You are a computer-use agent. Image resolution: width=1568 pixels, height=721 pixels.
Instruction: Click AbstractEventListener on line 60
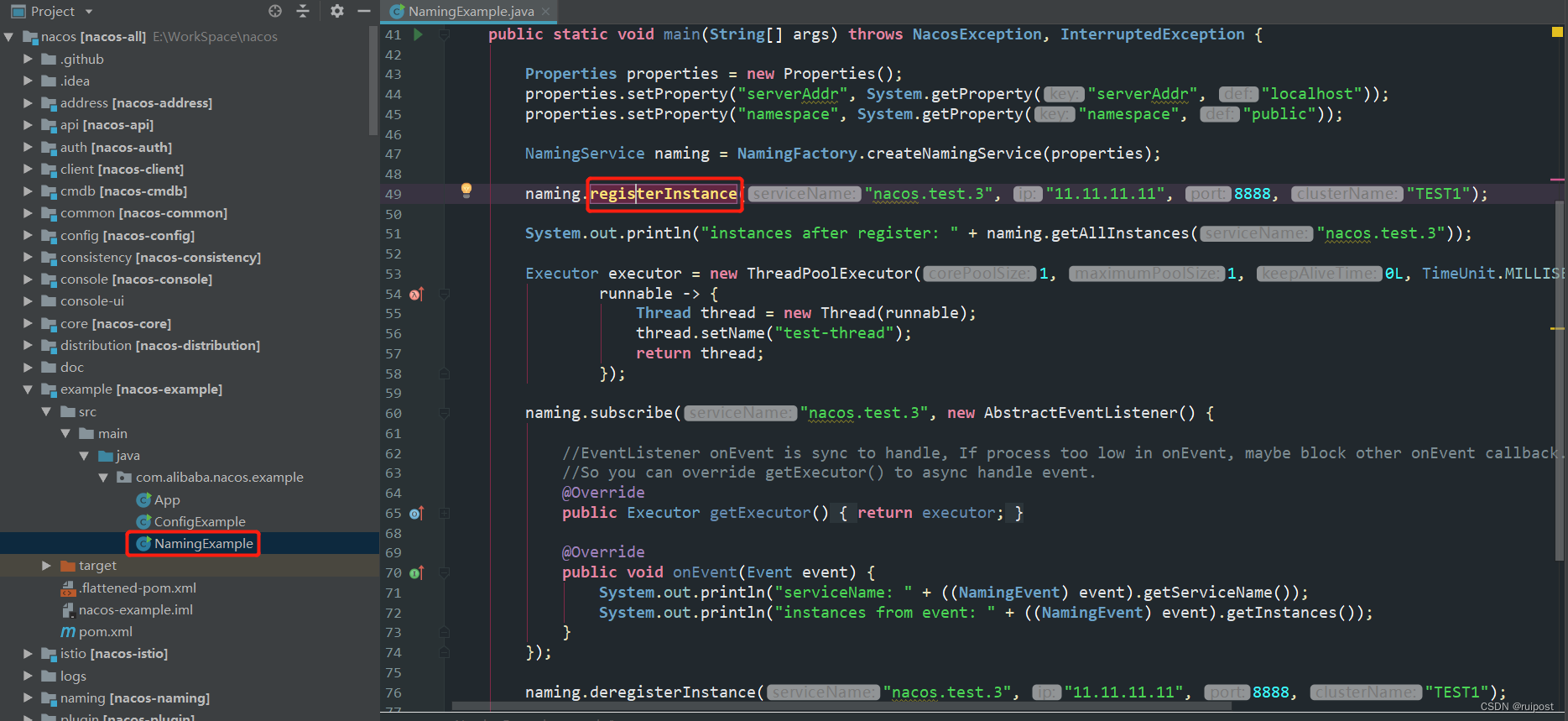pyautogui.click(x=1081, y=413)
